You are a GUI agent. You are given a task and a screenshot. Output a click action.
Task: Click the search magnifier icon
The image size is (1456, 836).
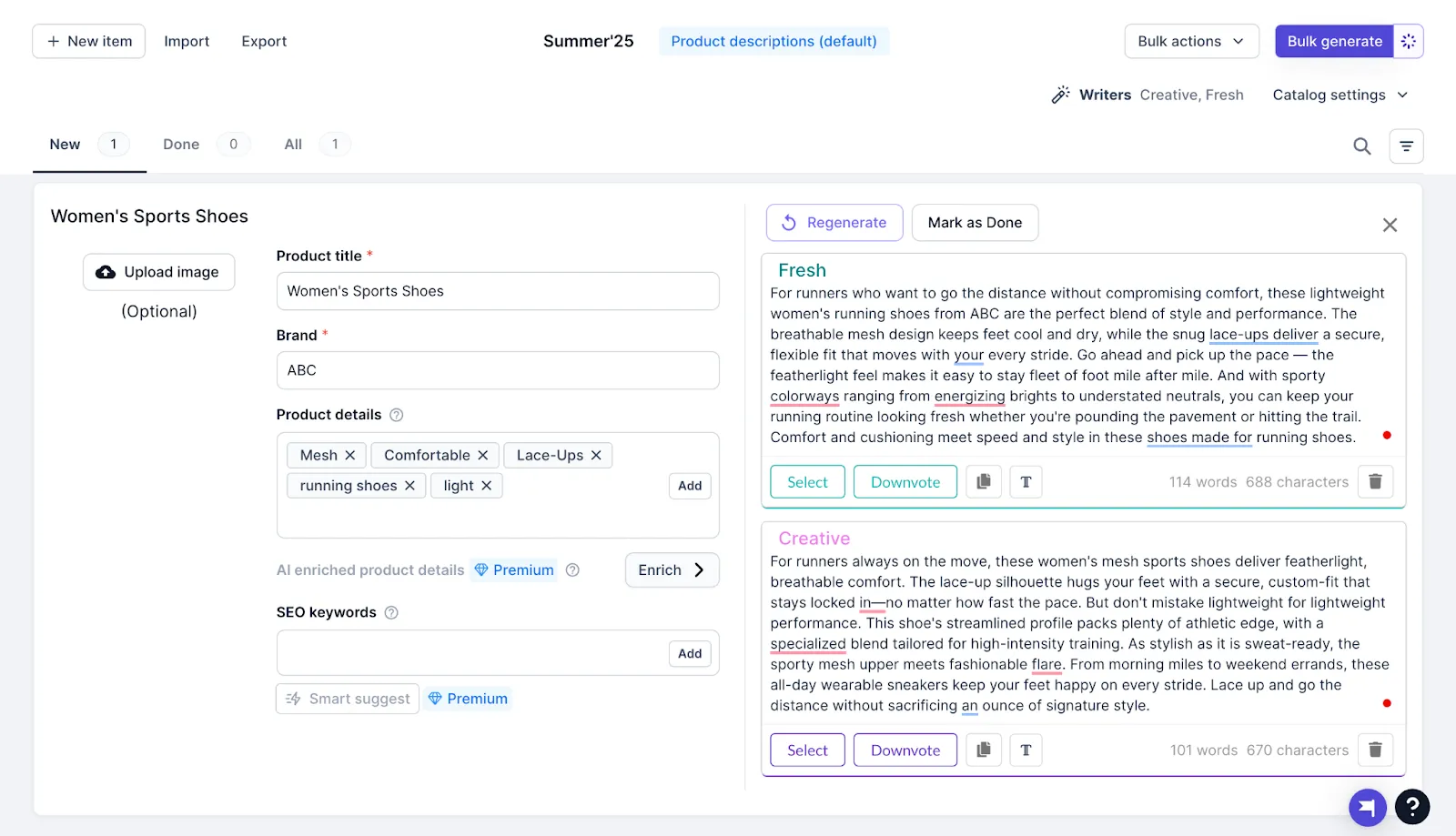point(1361,146)
